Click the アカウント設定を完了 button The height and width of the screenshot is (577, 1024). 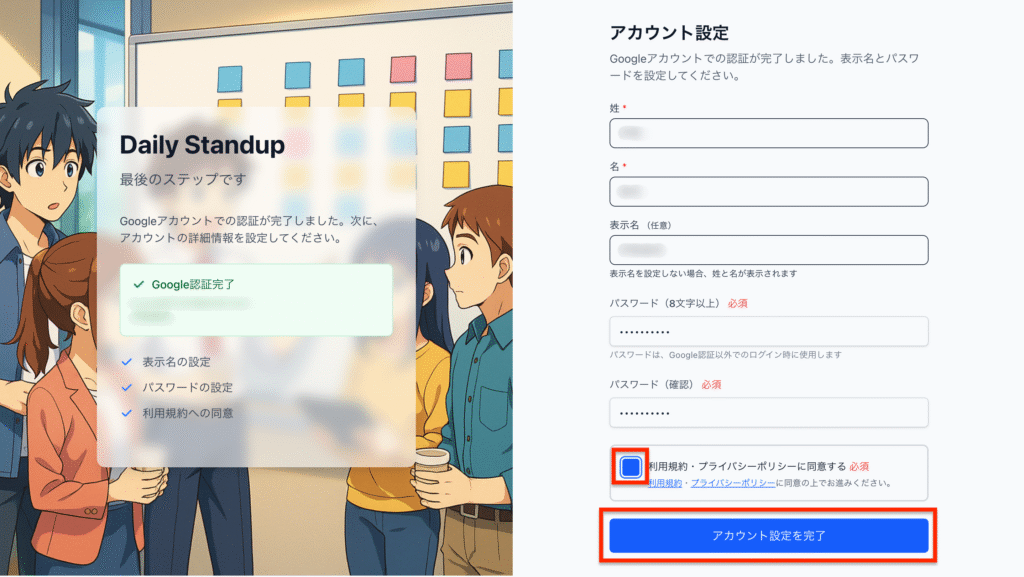769,536
